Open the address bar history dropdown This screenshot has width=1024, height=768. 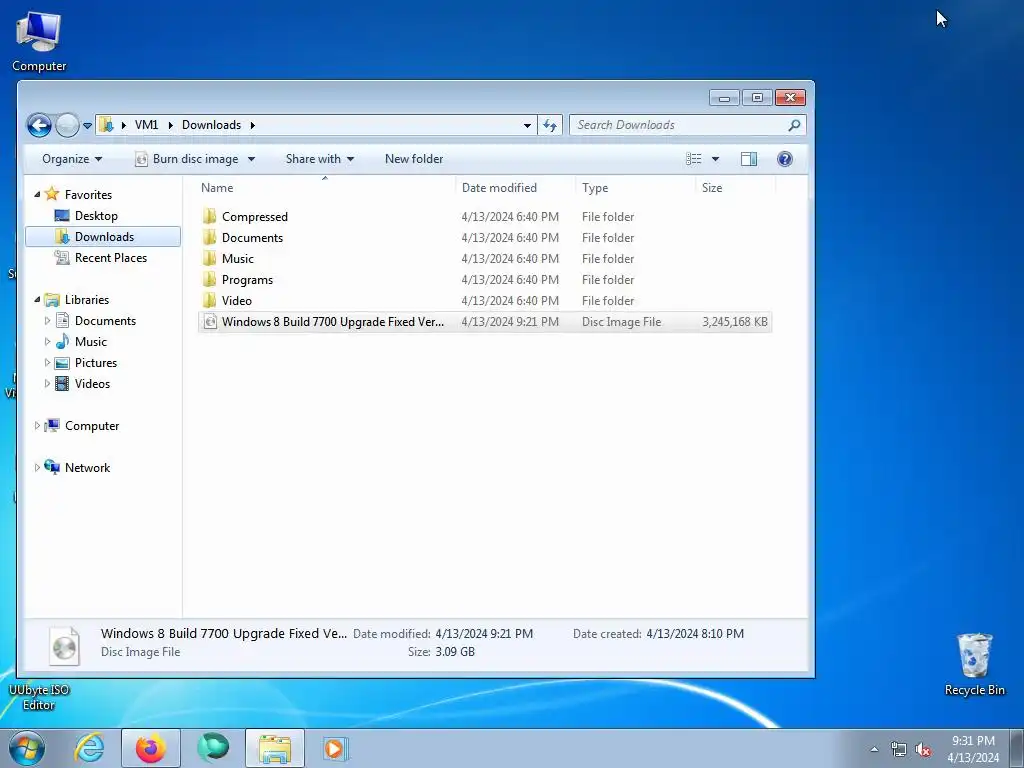[527, 125]
